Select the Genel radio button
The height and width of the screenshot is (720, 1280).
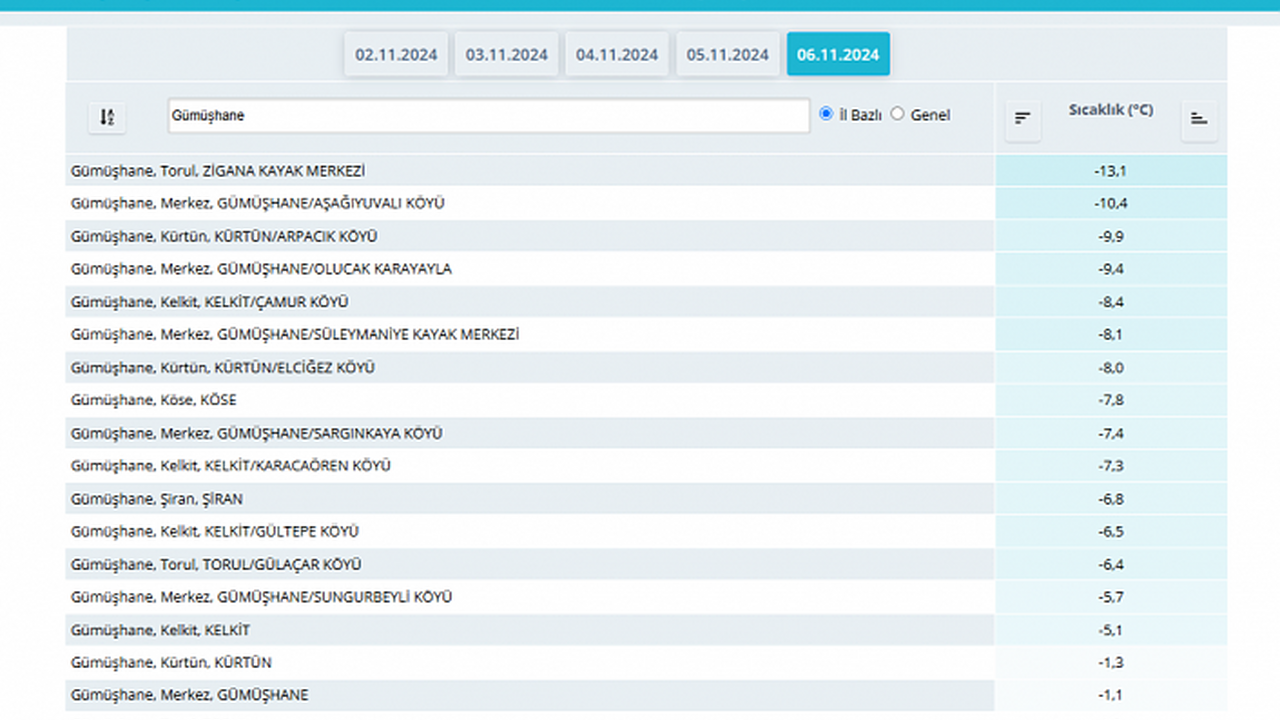pos(897,114)
